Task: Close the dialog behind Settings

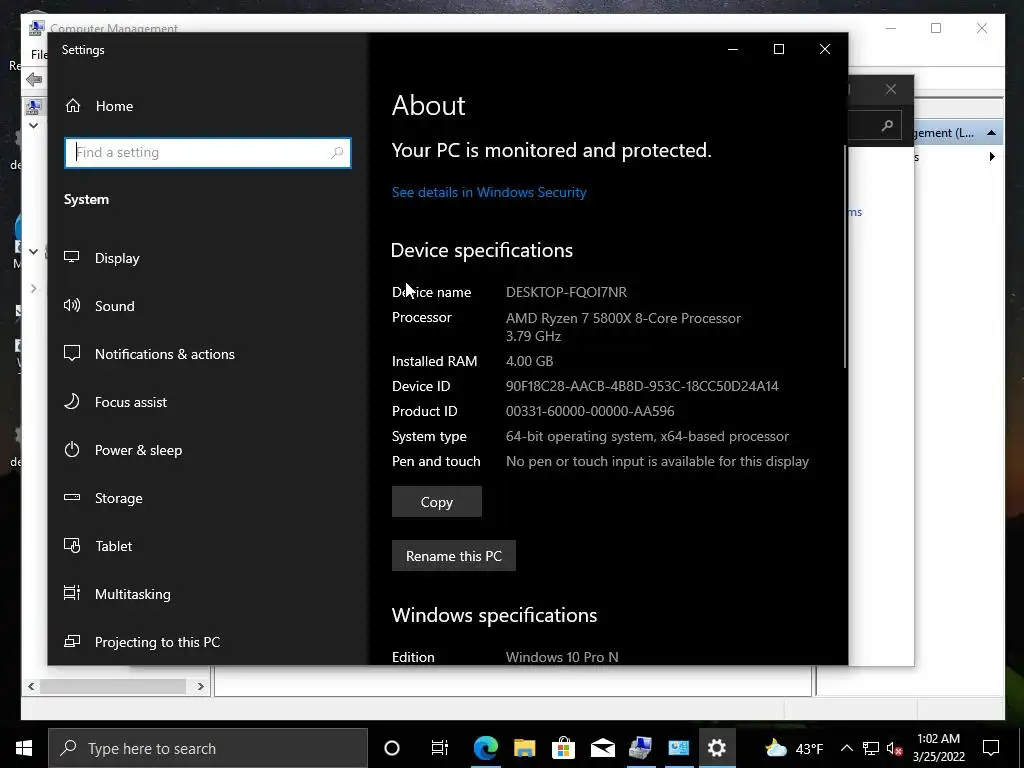Action: pos(891,89)
